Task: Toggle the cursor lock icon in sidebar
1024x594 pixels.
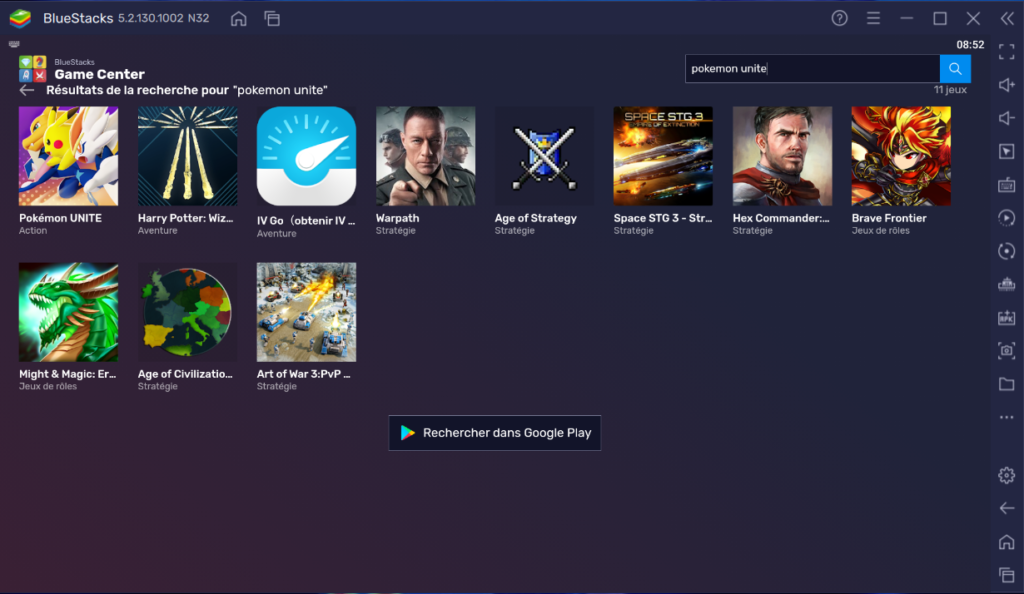Action: coord(1006,151)
